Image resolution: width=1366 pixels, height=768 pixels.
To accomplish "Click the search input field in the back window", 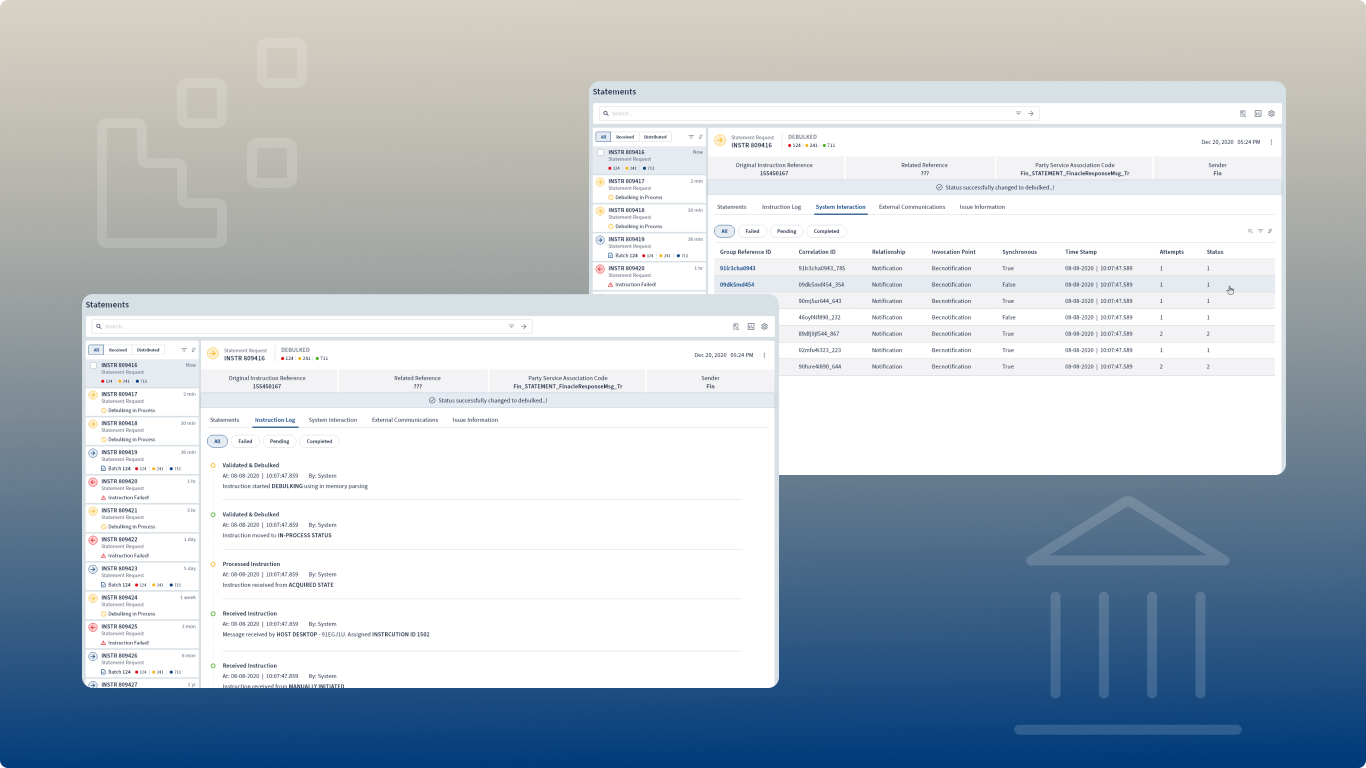I will click(x=810, y=114).
